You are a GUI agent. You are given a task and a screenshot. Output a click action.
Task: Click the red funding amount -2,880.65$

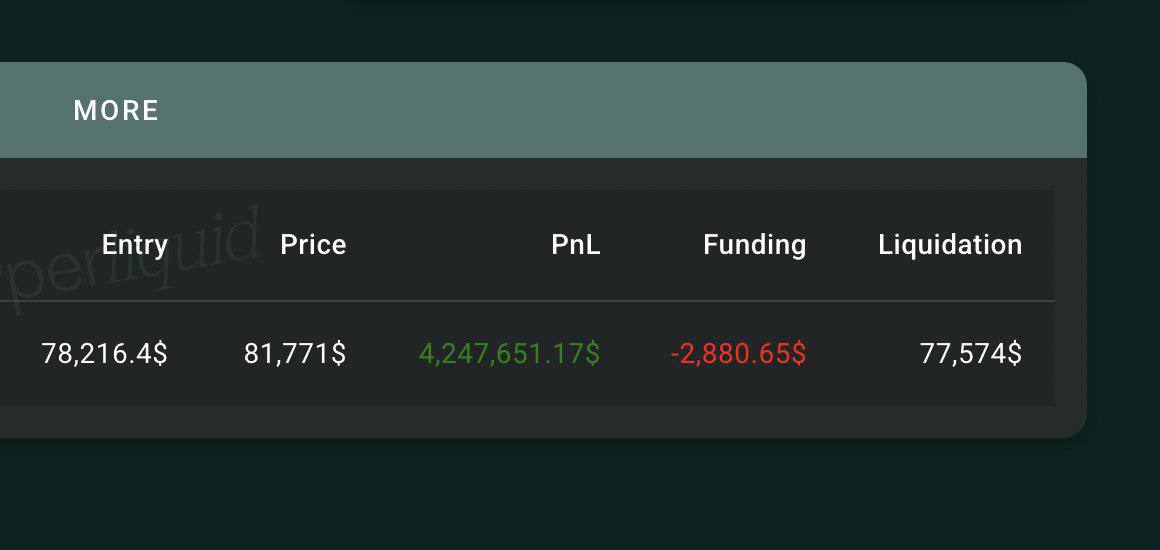click(x=738, y=353)
